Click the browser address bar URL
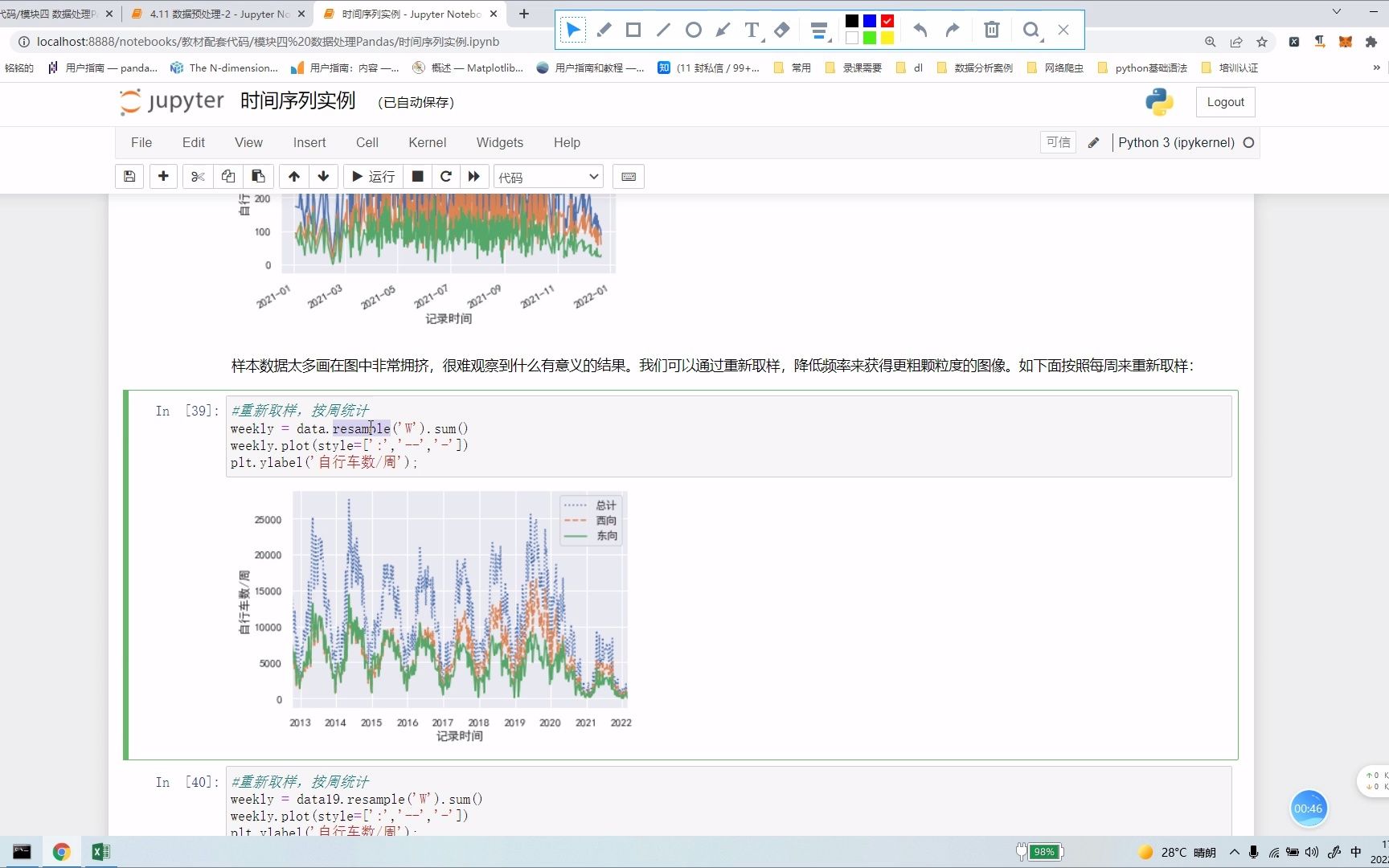Image resolution: width=1389 pixels, height=868 pixels. tap(268, 42)
